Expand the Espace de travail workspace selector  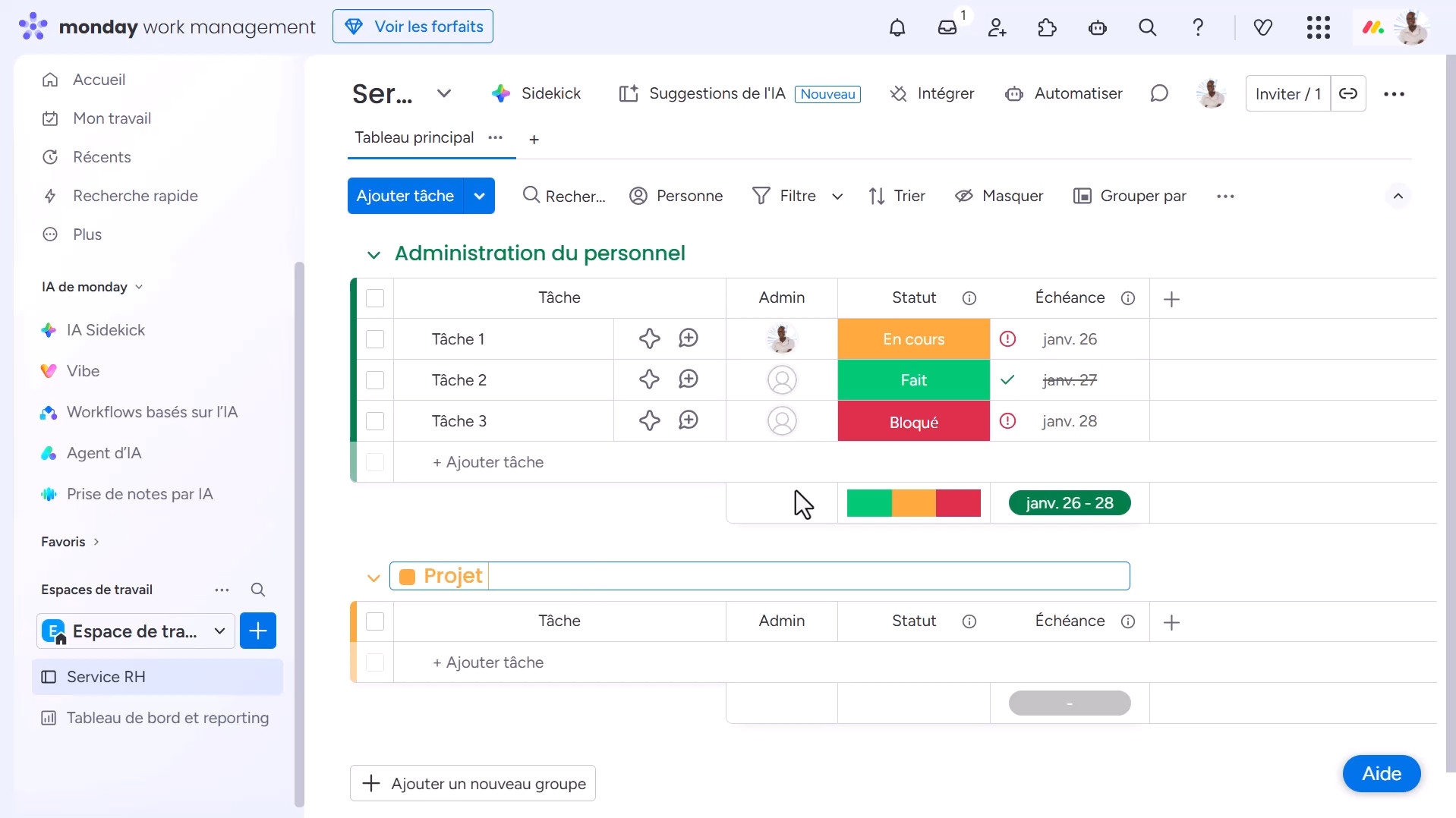(x=219, y=631)
